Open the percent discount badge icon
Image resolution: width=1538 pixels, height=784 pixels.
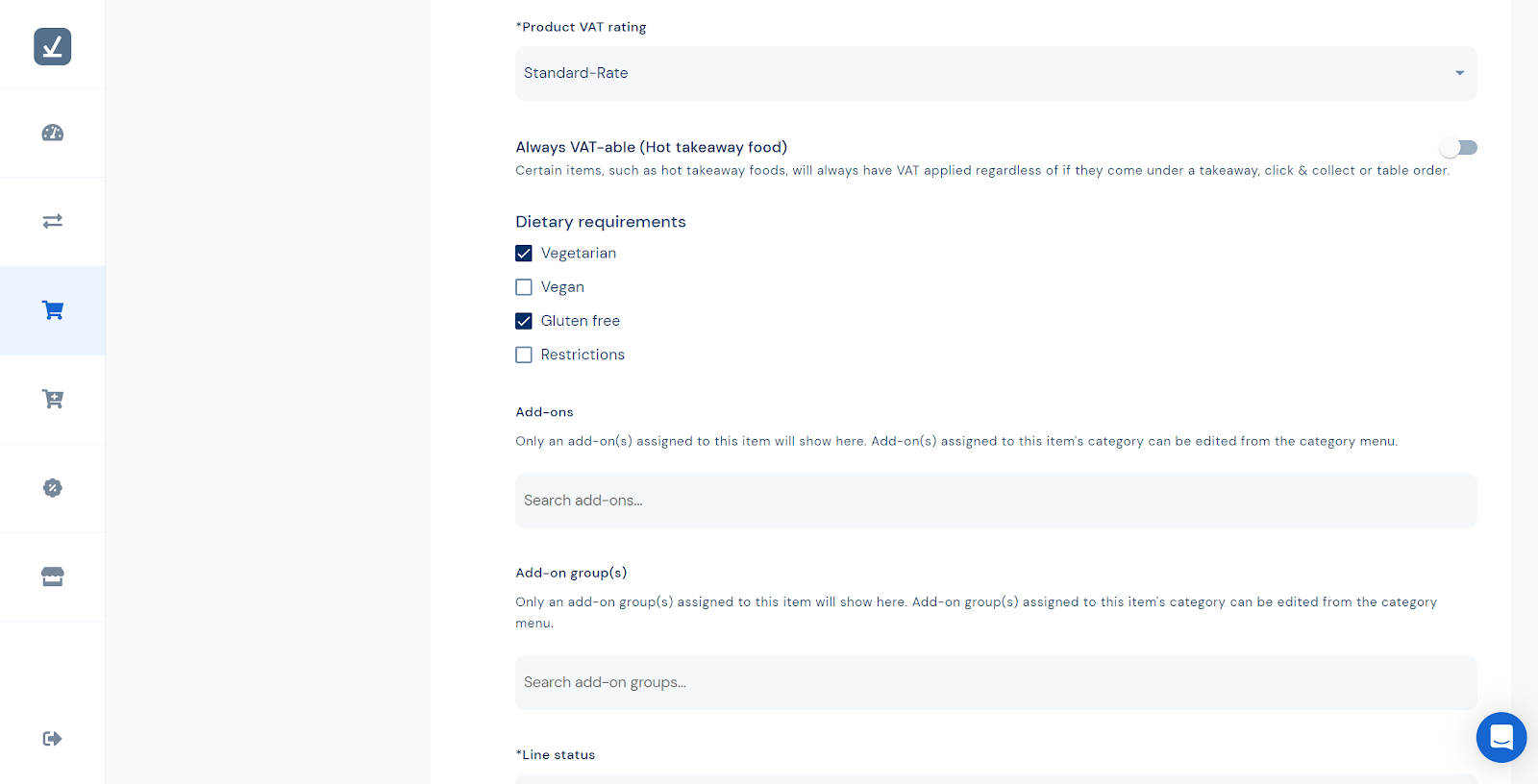point(53,488)
